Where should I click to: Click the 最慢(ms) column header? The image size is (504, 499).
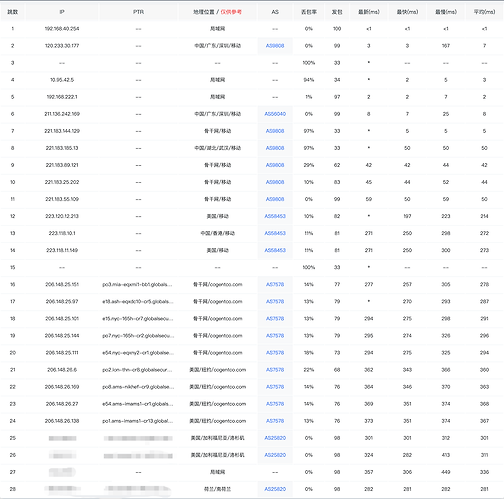coord(446,12)
